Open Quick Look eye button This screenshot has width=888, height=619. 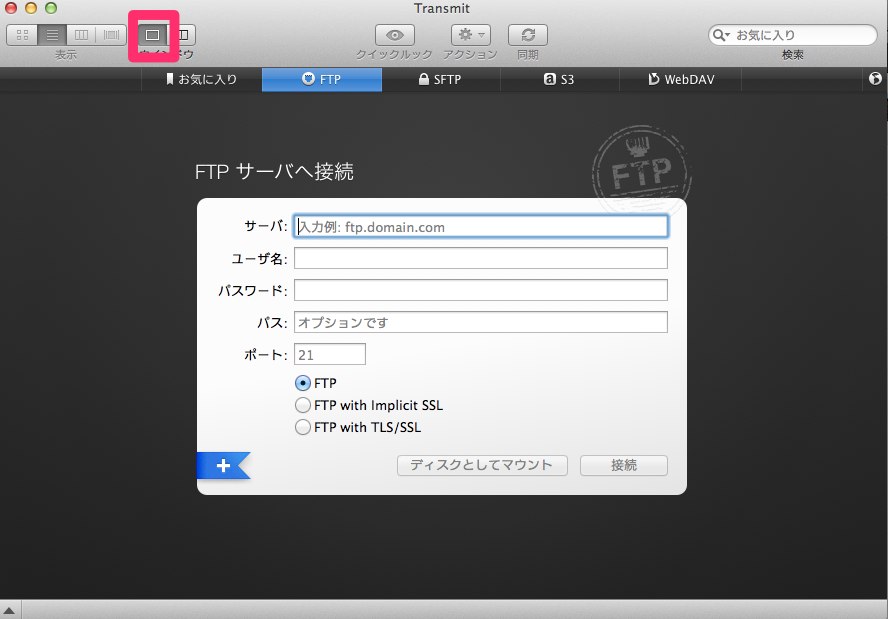pos(395,35)
